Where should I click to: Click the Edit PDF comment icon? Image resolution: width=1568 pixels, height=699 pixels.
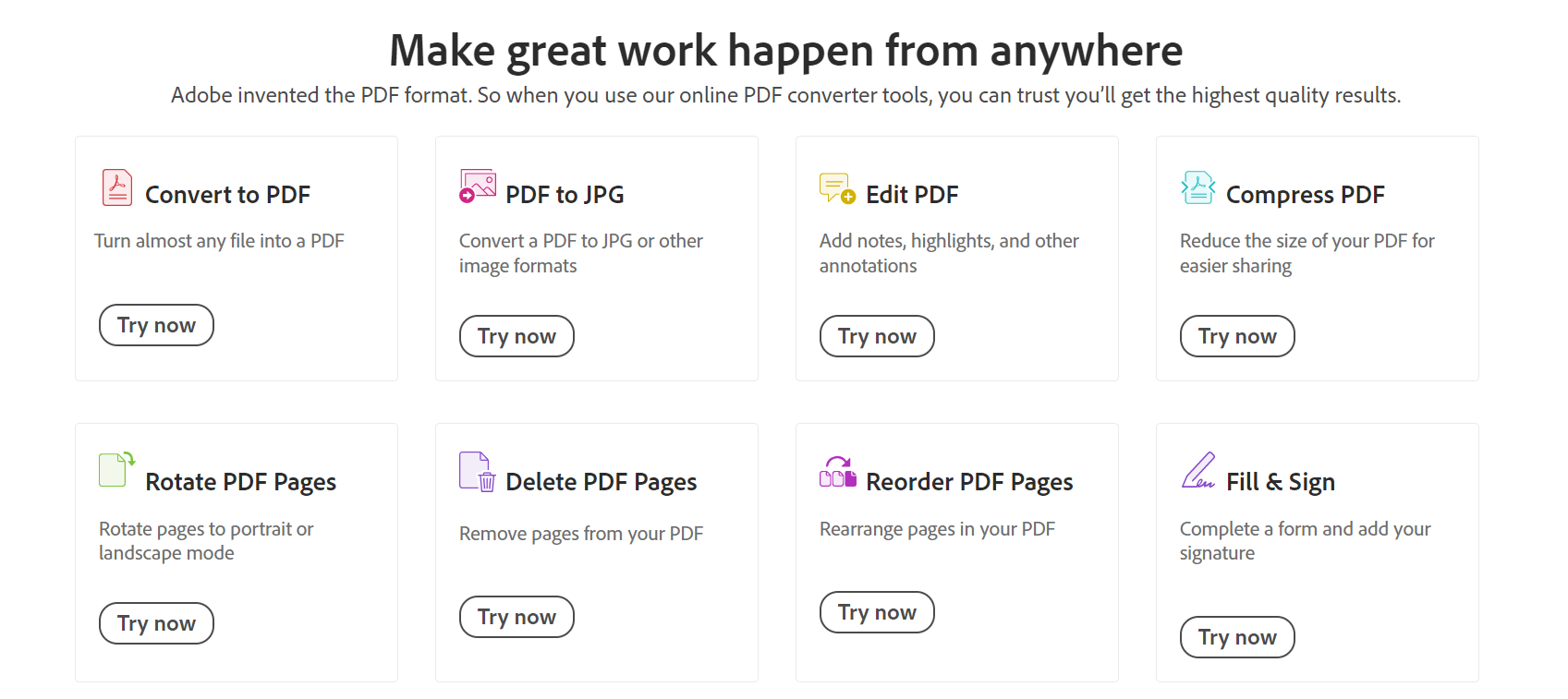pos(837,187)
